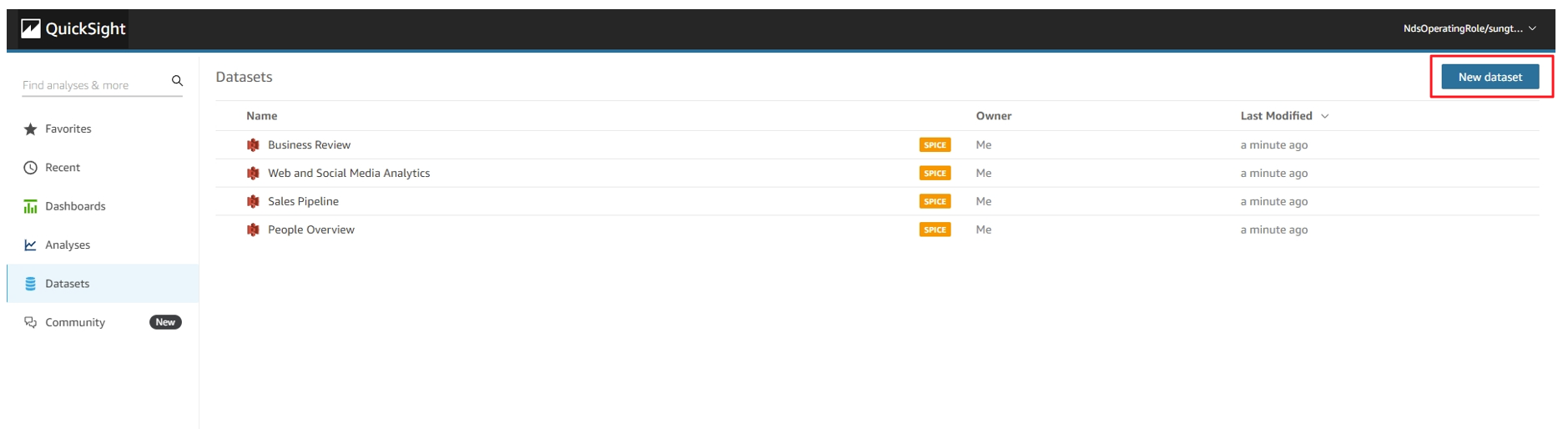
Task: Click the Business Review dataset icon
Action: [253, 145]
